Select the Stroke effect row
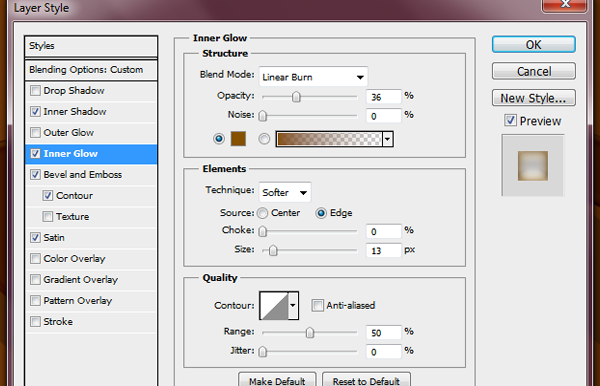This screenshot has width=600, height=386. pyautogui.click(x=91, y=321)
